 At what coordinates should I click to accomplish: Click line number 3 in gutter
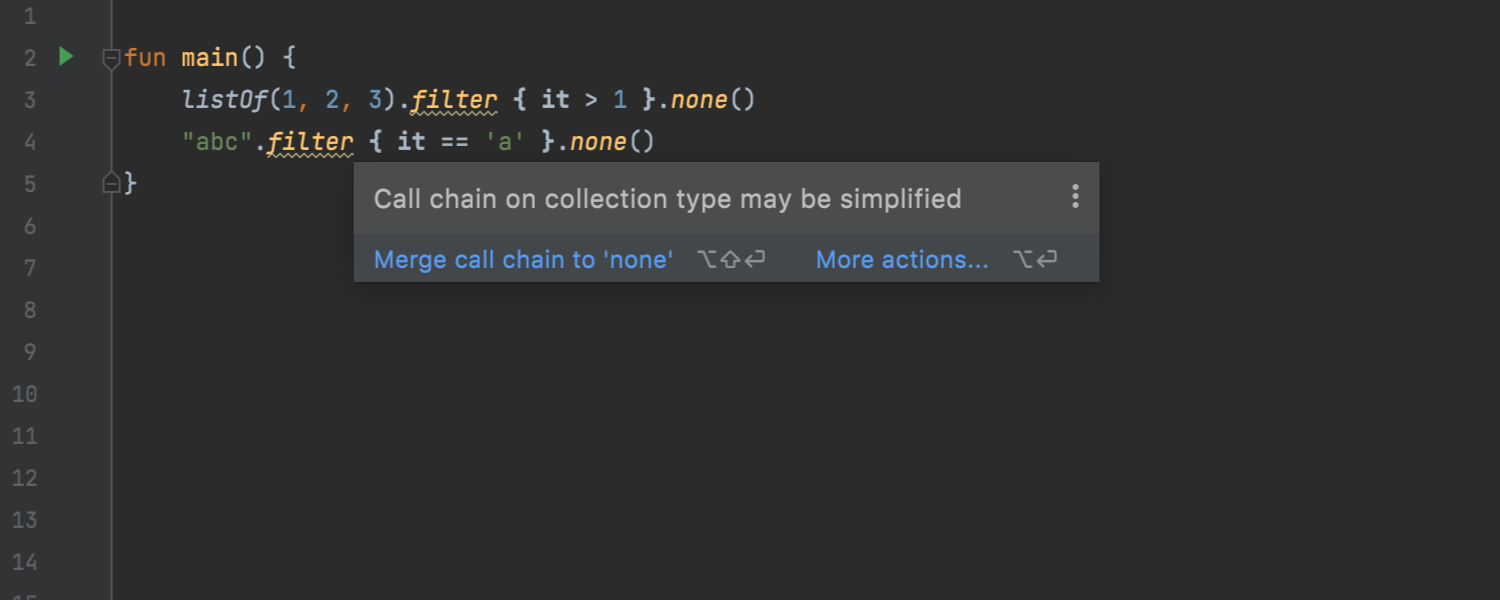pyautogui.click(x=29, y=100)
